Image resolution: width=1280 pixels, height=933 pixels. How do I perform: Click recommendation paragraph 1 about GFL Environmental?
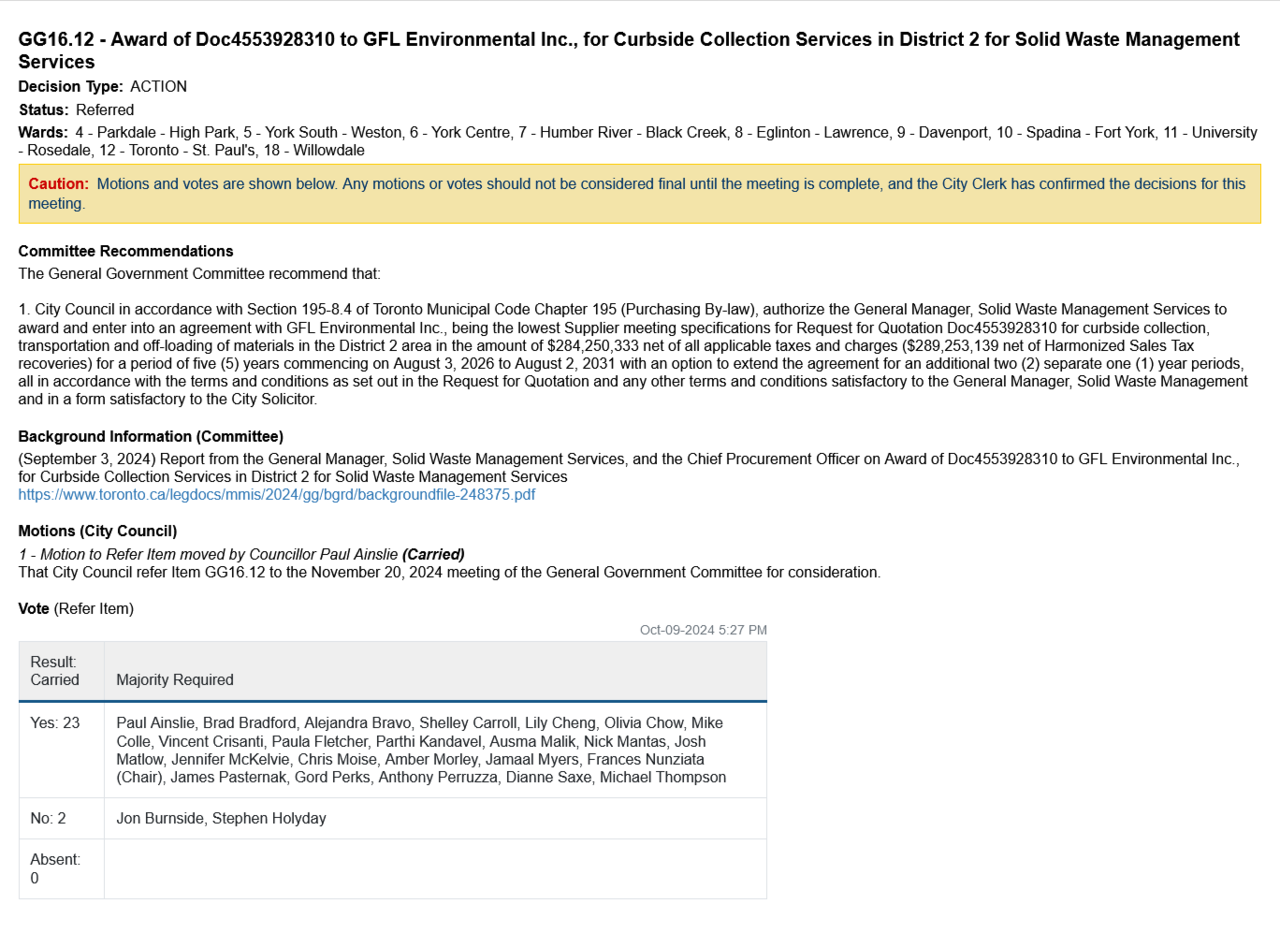[x=633, y=354]
